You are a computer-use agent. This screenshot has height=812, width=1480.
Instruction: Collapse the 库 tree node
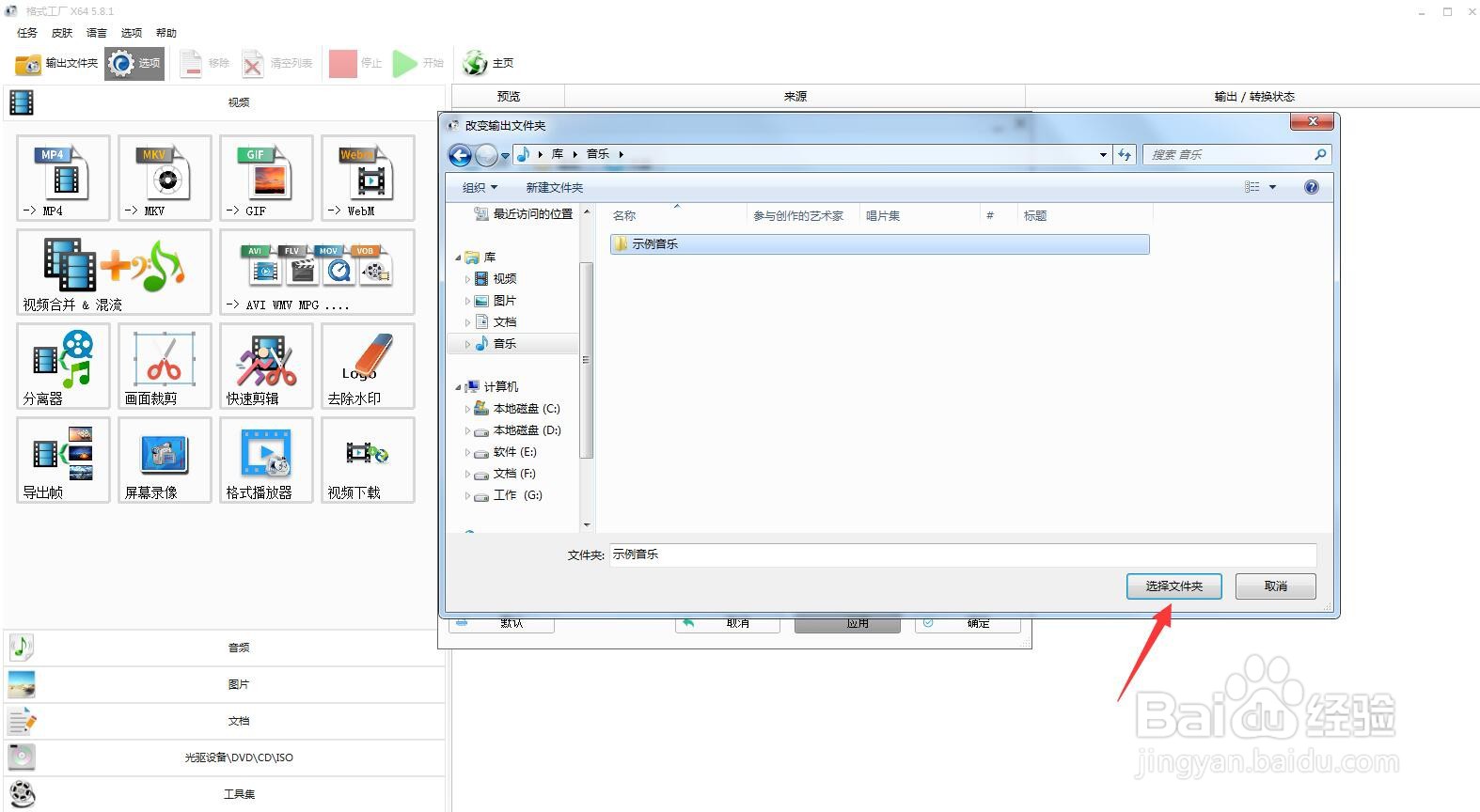(459, 258)
